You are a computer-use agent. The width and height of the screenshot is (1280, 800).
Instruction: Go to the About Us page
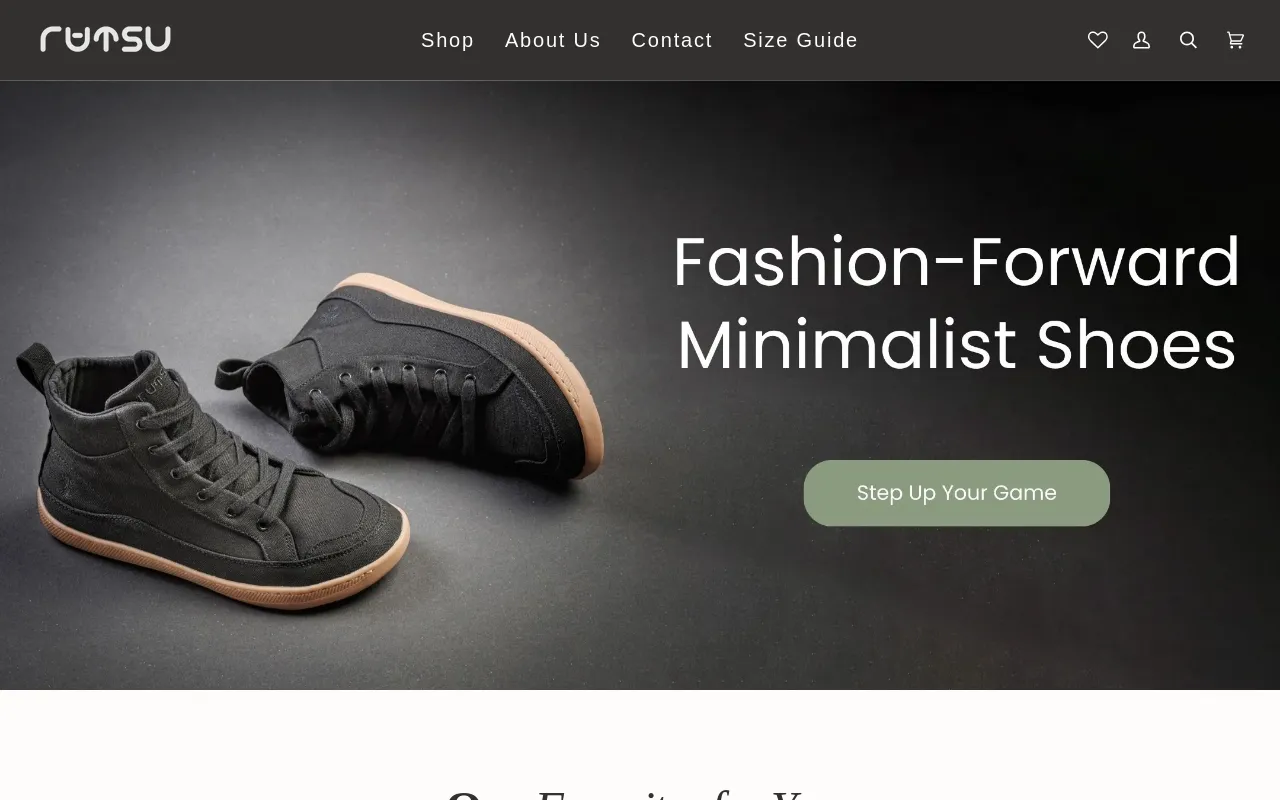[553, 40]
